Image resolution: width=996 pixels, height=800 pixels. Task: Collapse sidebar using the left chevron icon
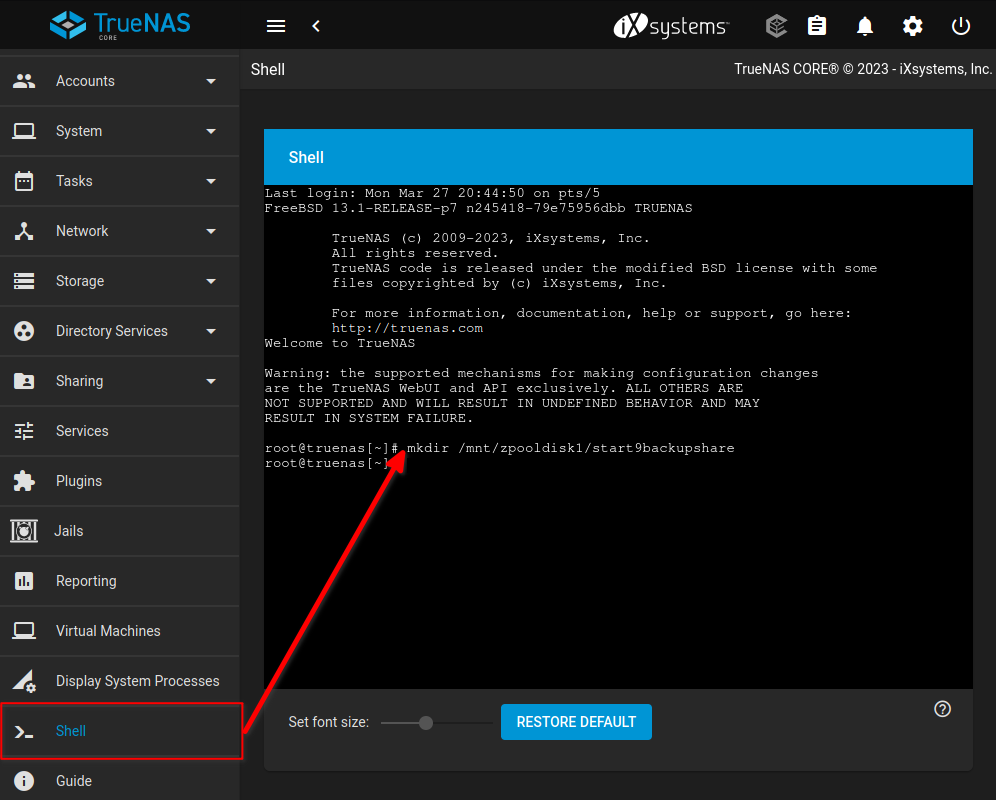(316, 26)
